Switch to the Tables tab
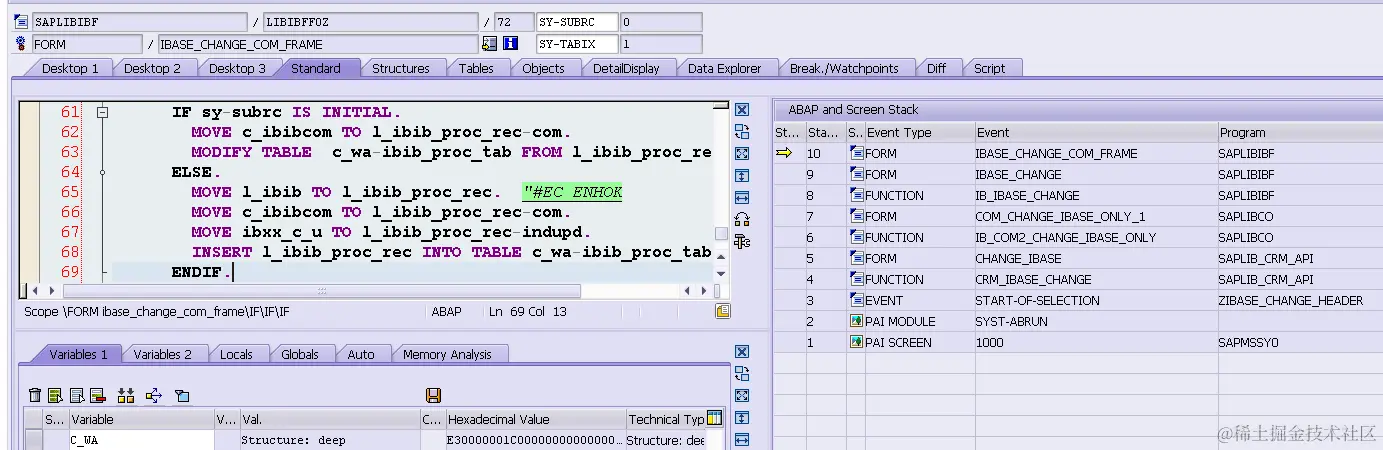1383x450 pixels. [476, 68]
